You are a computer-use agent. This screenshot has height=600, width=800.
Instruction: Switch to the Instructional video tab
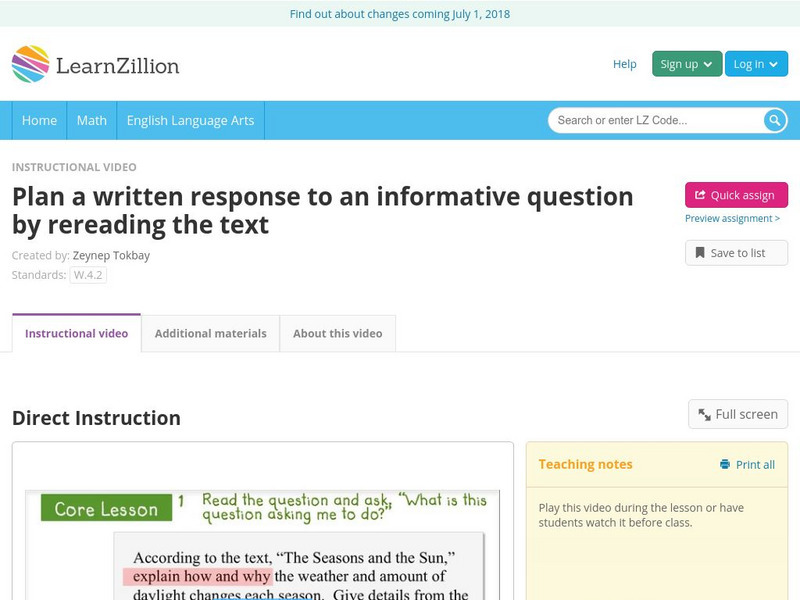74,333
